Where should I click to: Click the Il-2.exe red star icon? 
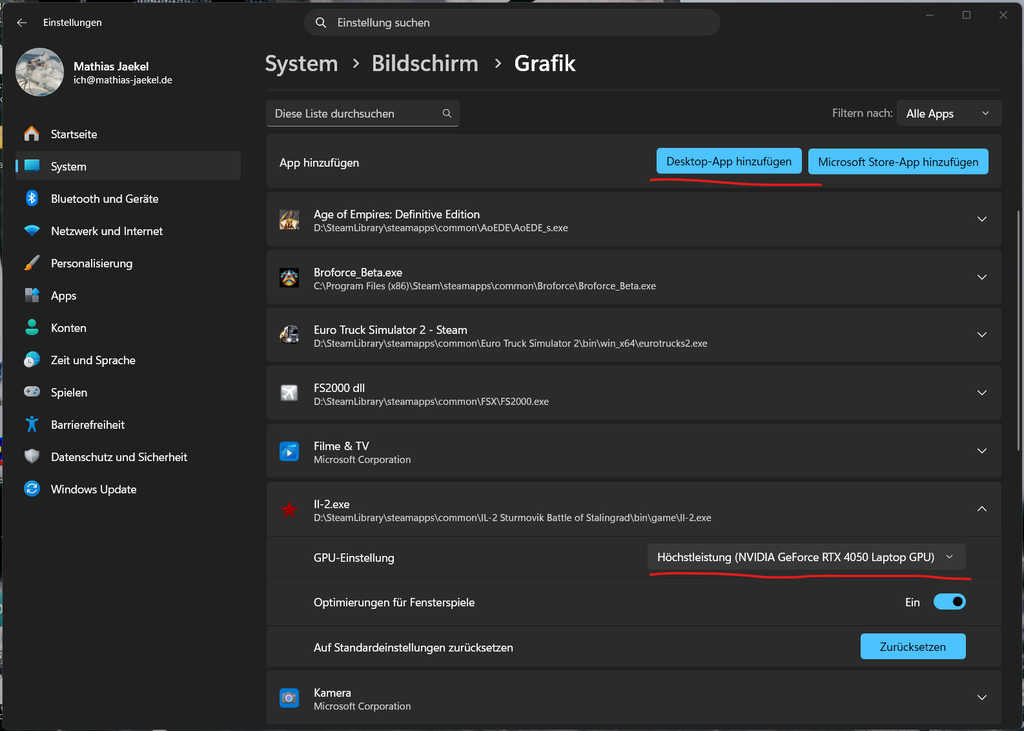[289, 510]
